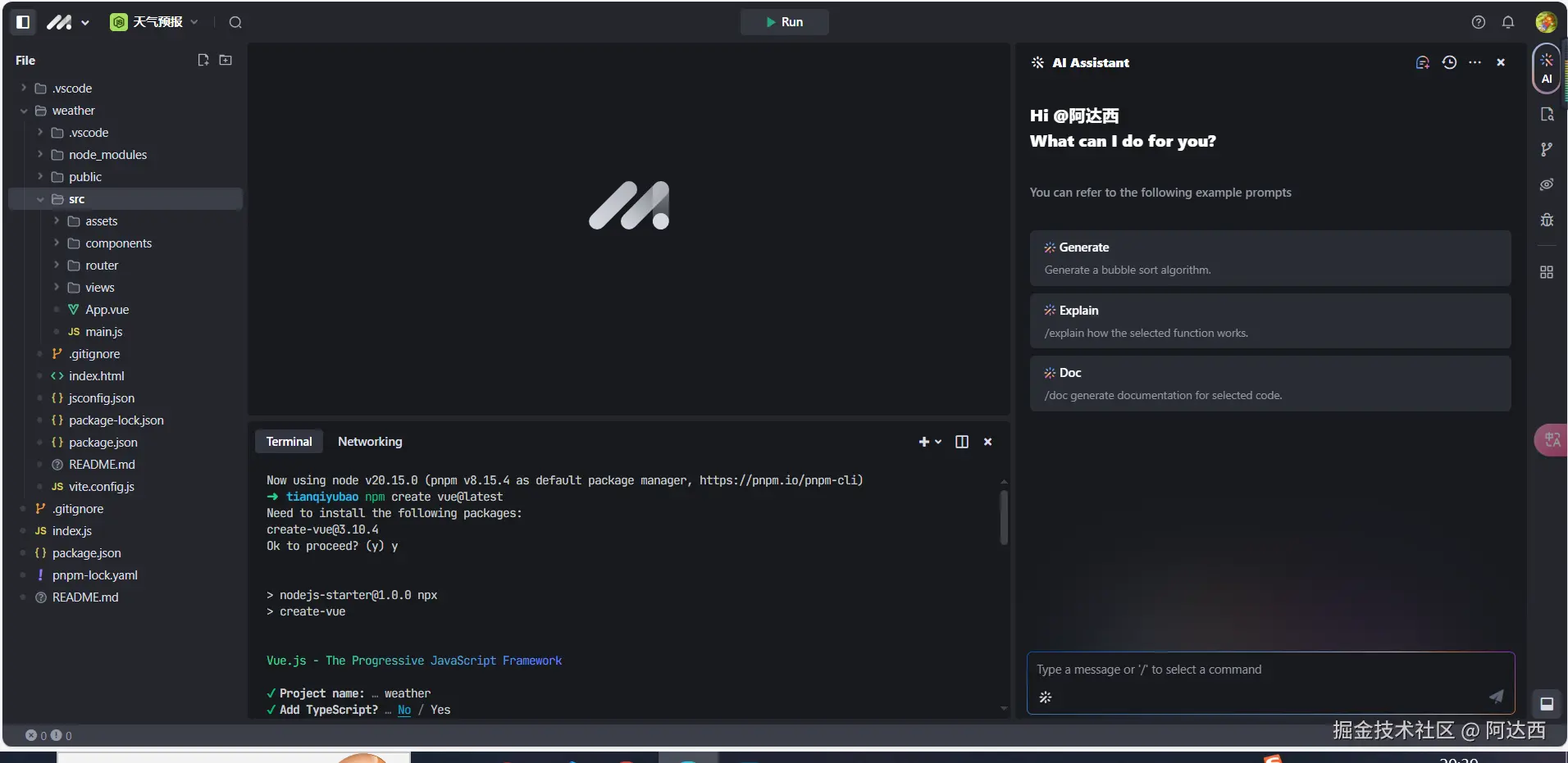Viewport: 1568px width, 763px height.
Task: Open the debug bug icon
Action: click(1547, 220)
